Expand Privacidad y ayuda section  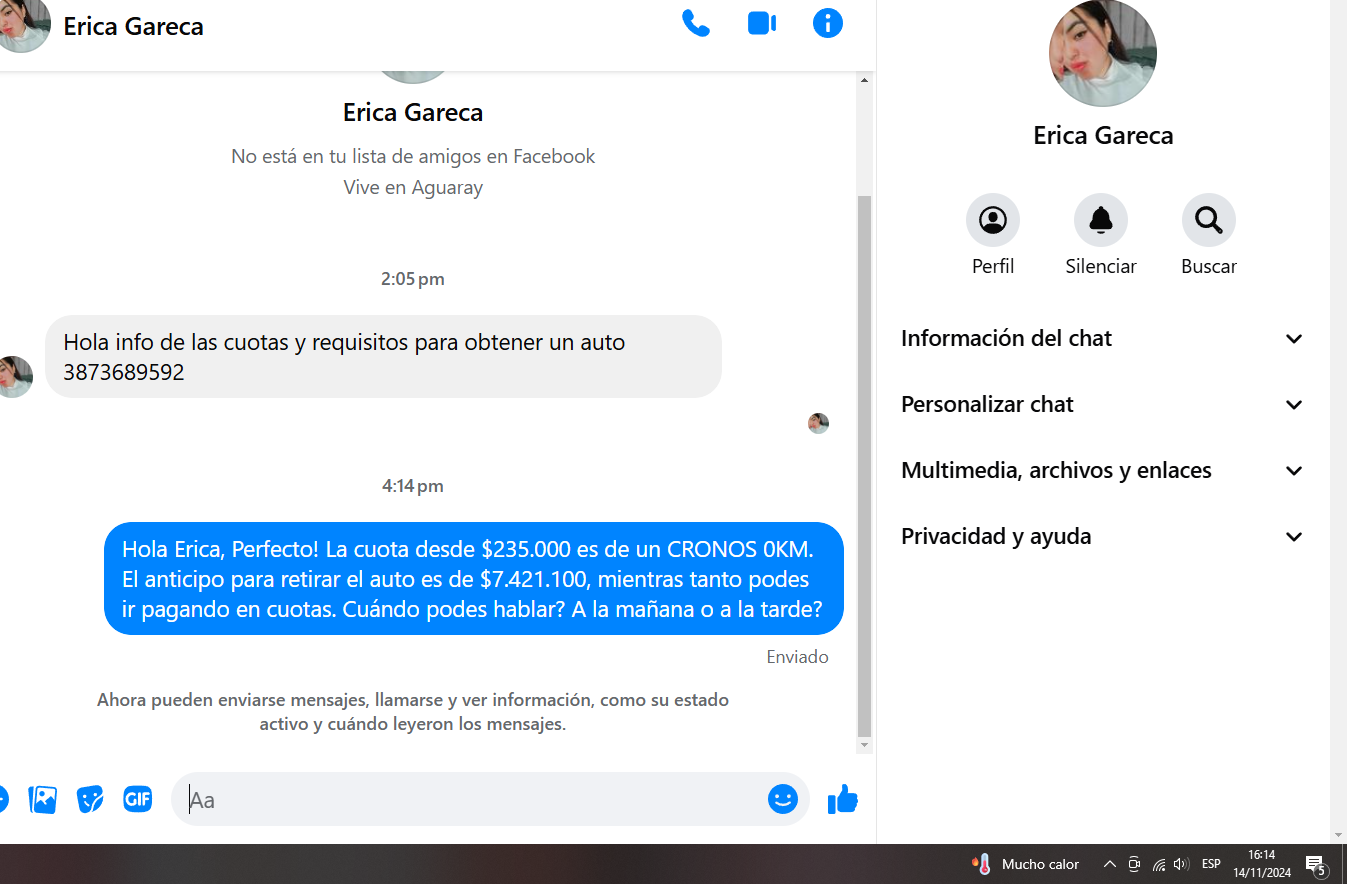(1103, 536)
